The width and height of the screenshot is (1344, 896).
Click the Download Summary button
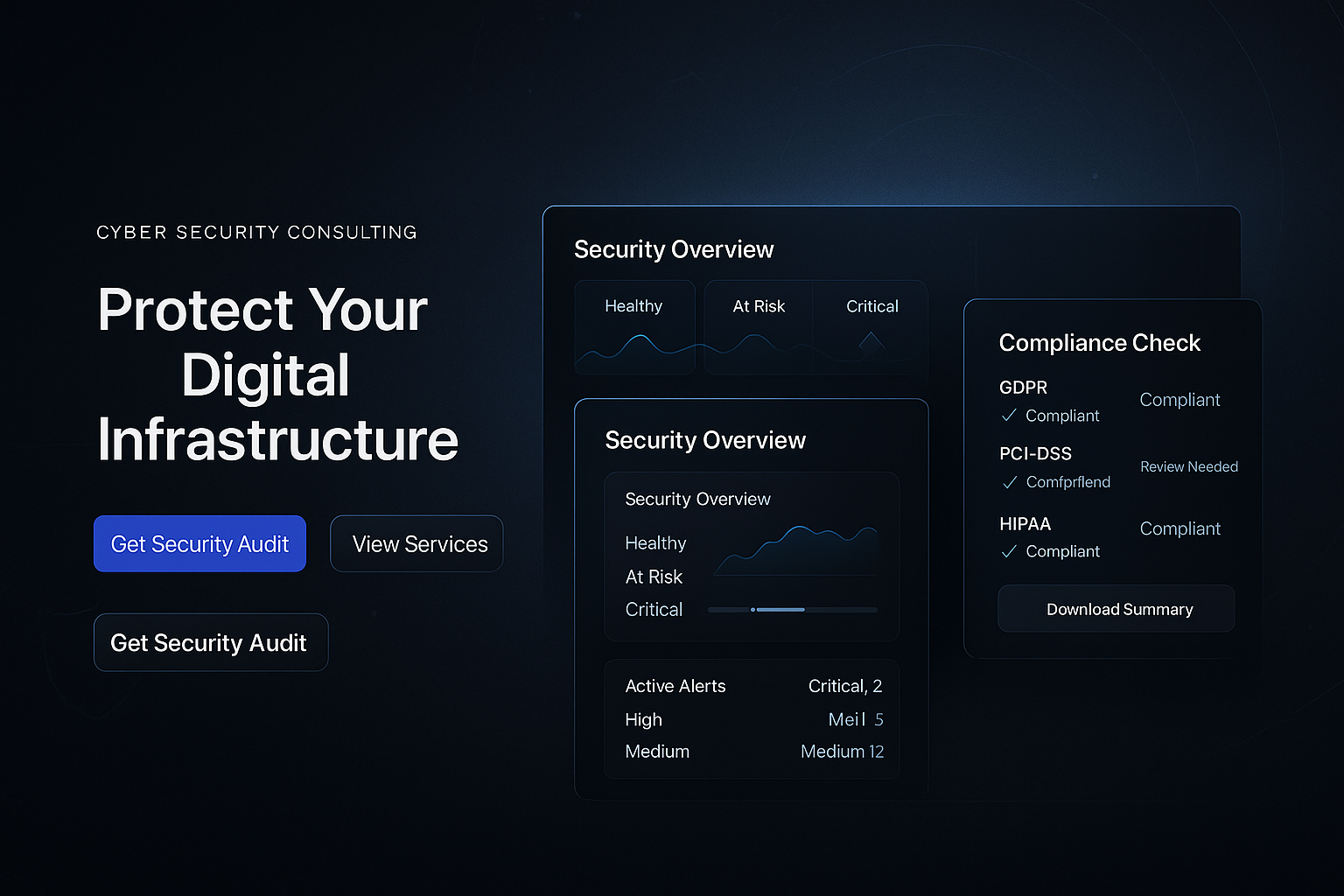click(x=1116, y=608)
